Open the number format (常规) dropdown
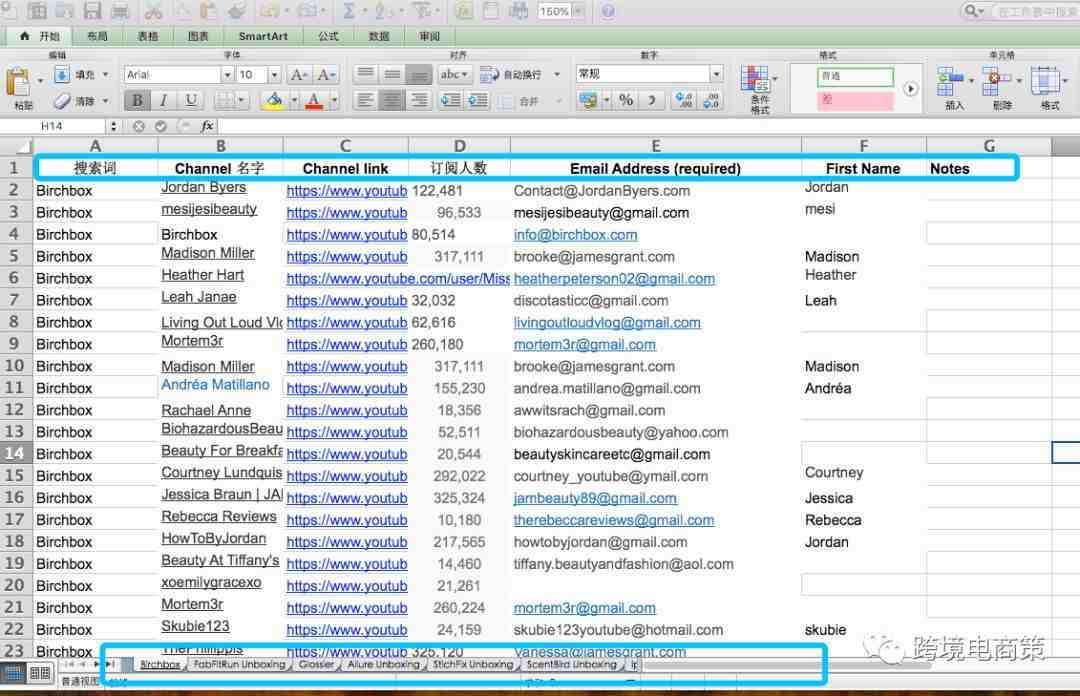The width and height of the screenshot is (1080, 696). point(717,74)
